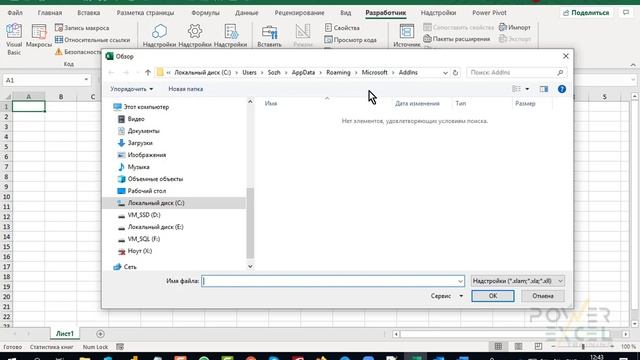Image resolution: width=640 pixels, height=360 pixels.
Task: Select VM_SQL (F:) drive
Action: [139, 239]
